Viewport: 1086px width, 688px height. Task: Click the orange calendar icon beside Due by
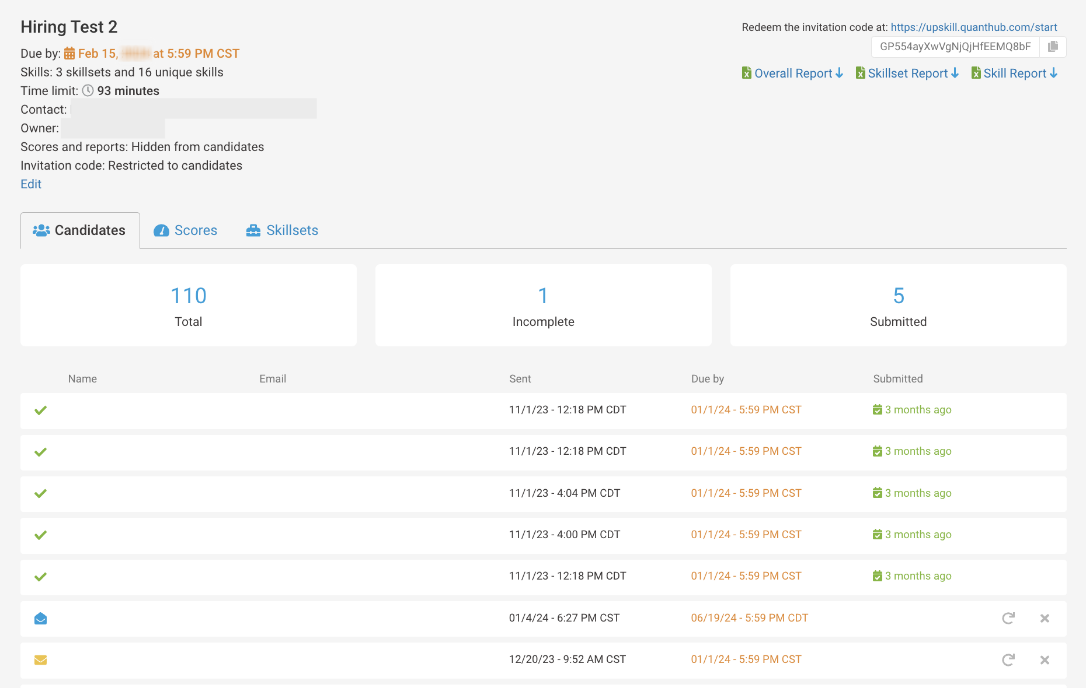[x=69, y=53]
